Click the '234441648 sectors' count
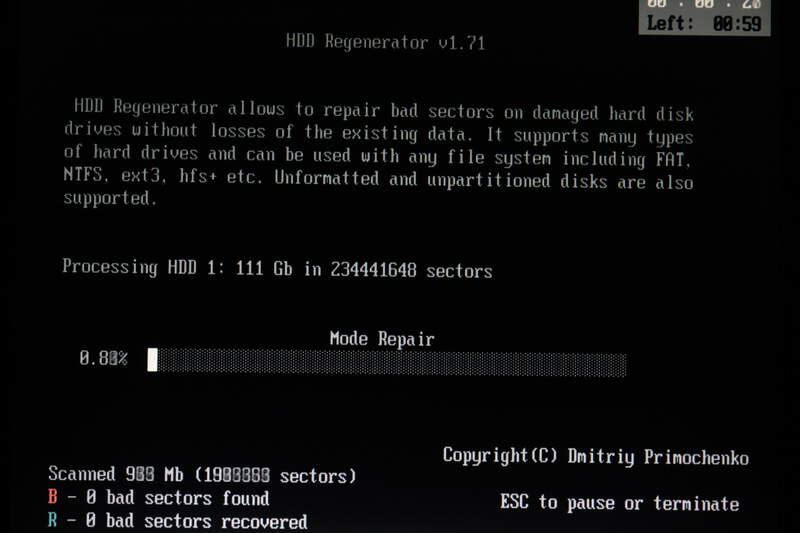The height and width of the screenshot is (533, 800). pyautogui.click(x=411, y=270)
